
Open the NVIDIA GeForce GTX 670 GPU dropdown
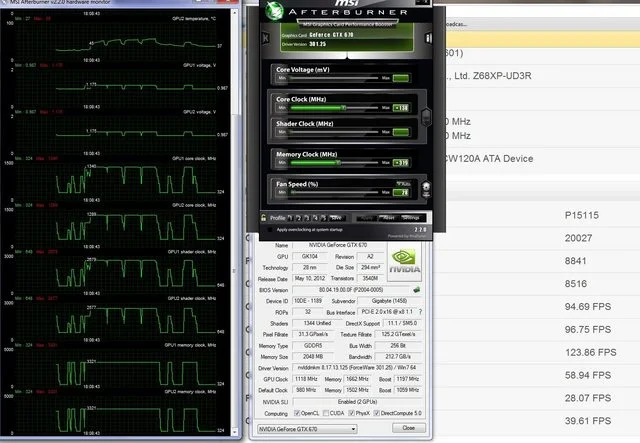[307, 429]
